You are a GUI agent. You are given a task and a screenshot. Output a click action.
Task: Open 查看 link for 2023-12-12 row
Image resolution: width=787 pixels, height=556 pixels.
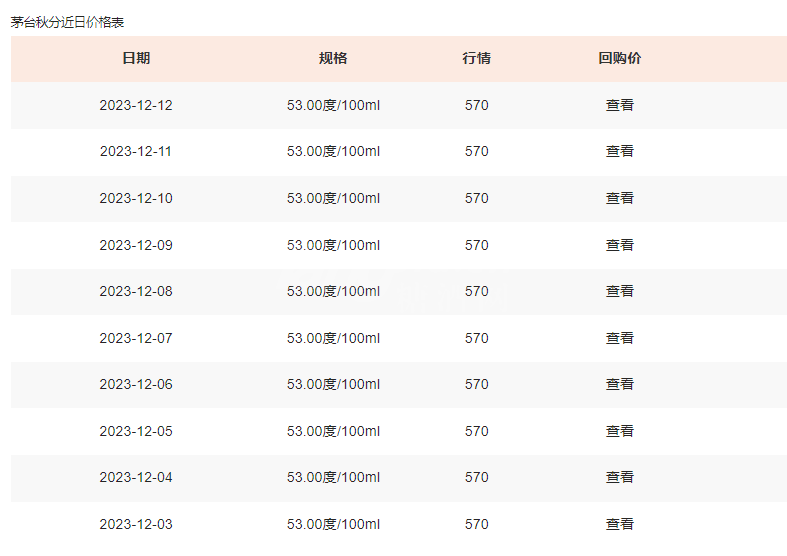point(619,105)
